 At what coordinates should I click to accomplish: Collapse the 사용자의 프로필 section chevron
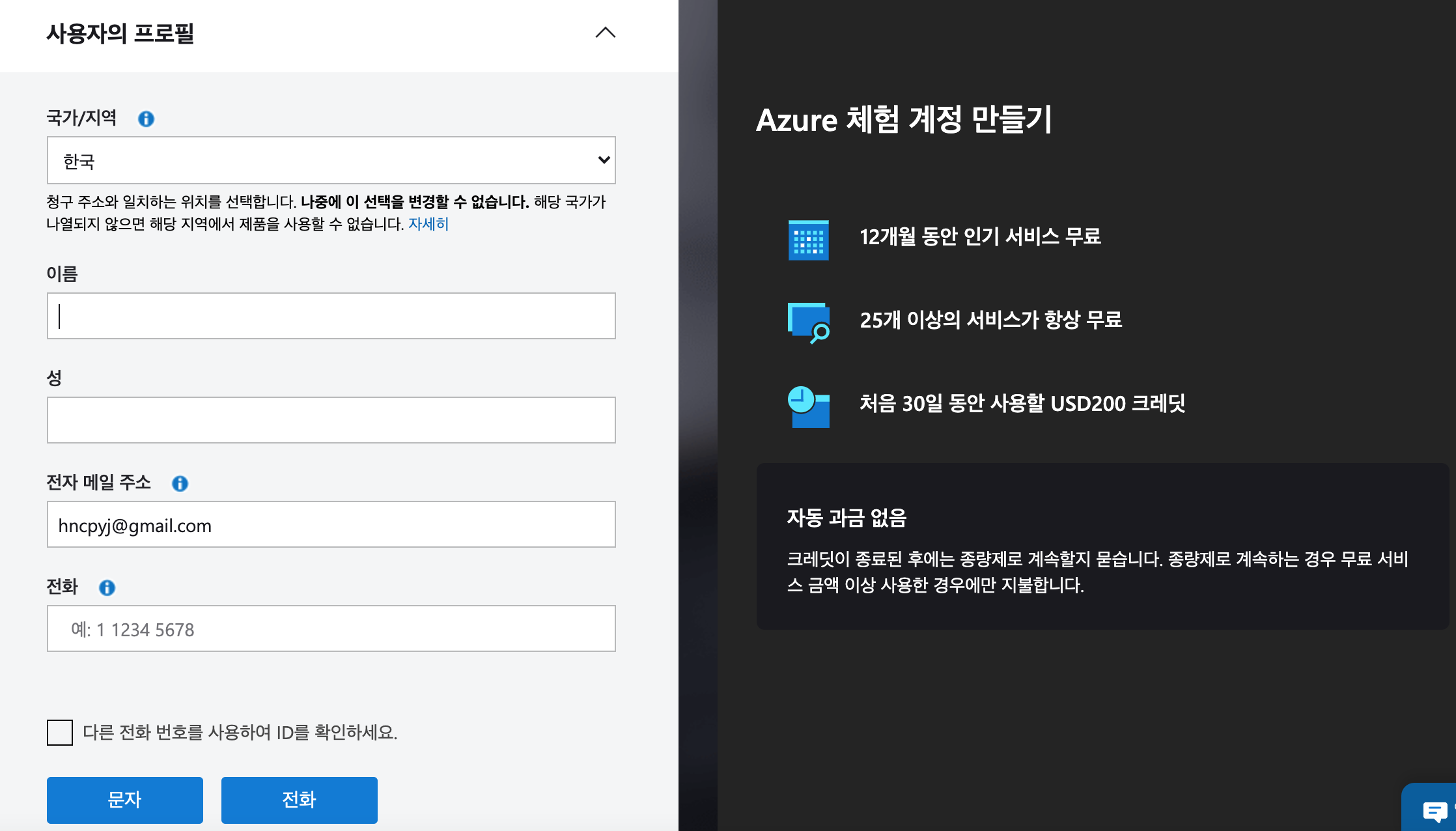605,33
